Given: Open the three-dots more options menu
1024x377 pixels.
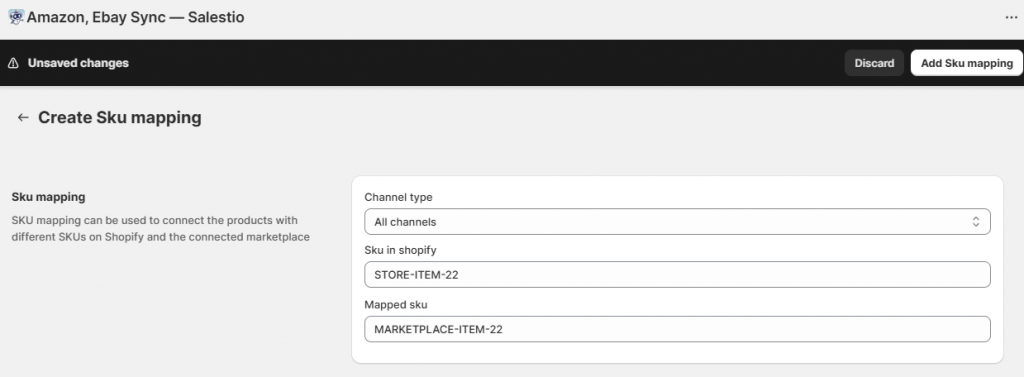Looking at the screenshot, I should tap(1011, 18).
